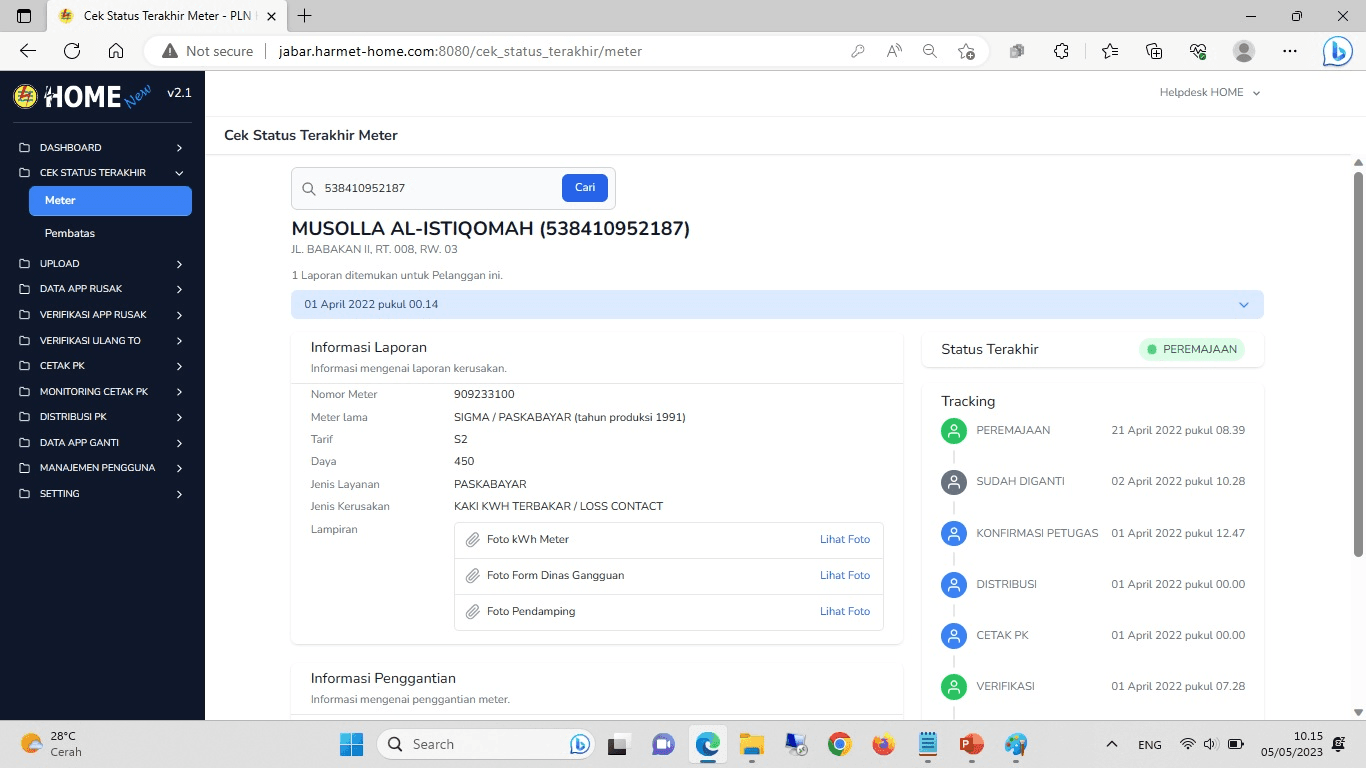The width and height of the screenshot is (1366, 768).
Task: Click the PLN HOME logo in sidebar
Action: coord(82,95)
